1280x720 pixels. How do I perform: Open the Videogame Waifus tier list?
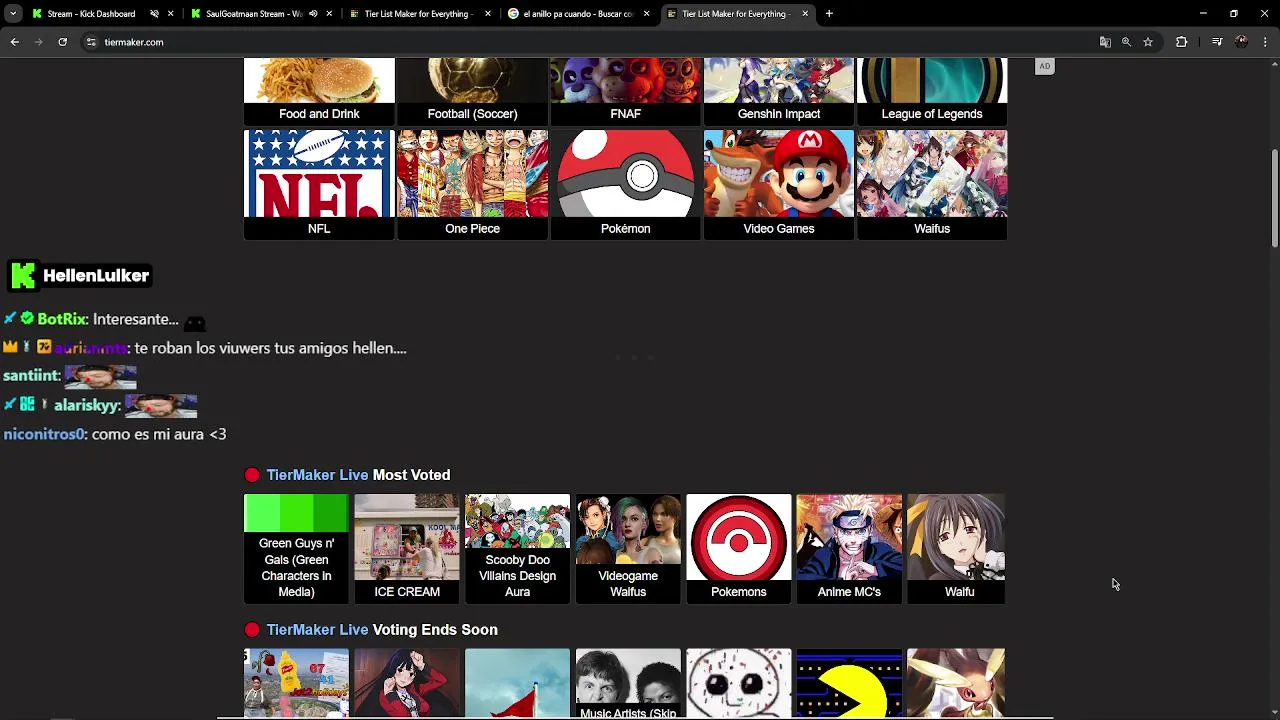pos(628,549)
